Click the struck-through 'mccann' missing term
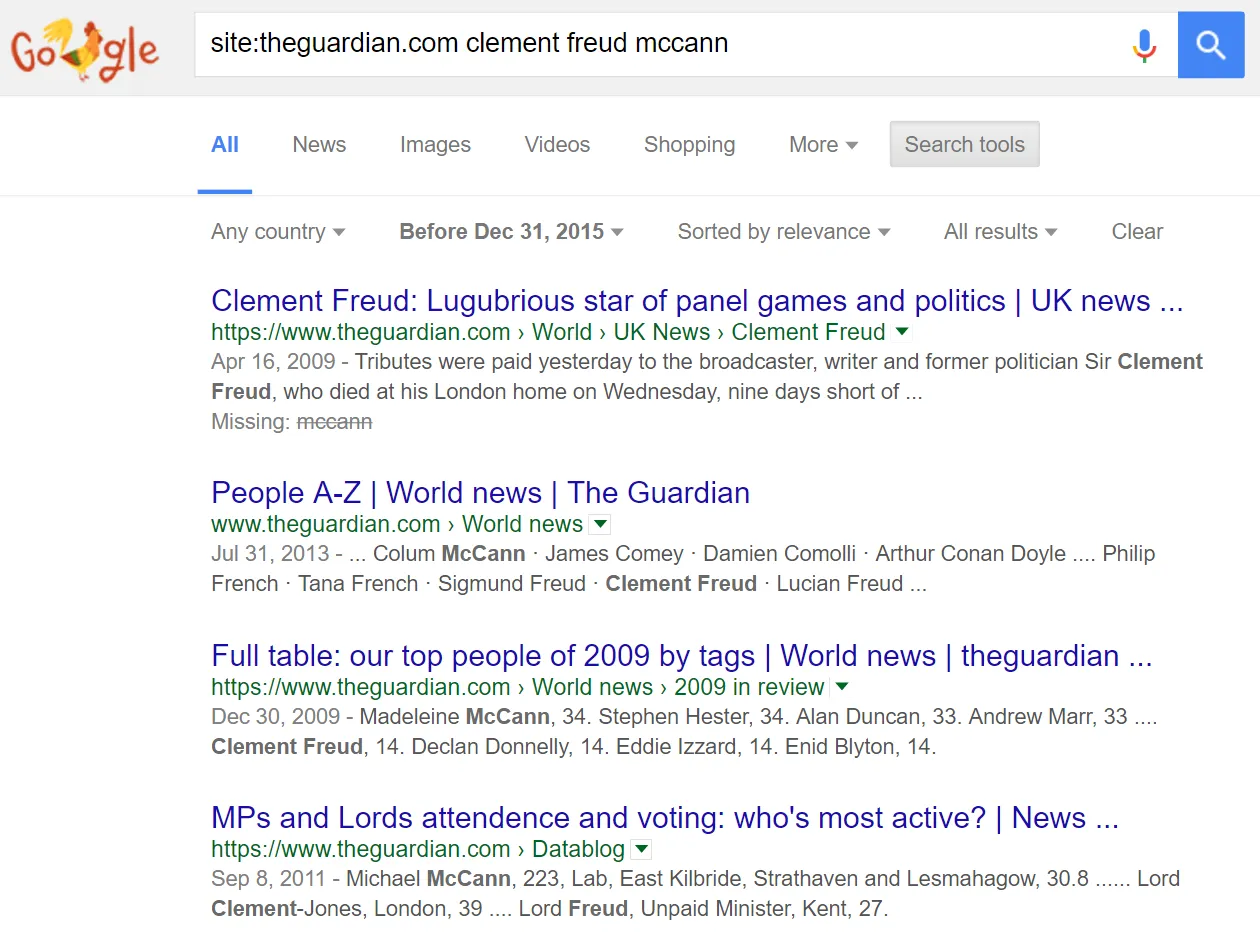This screenshot has height=950, width=1260. click(x=334, y=422)
